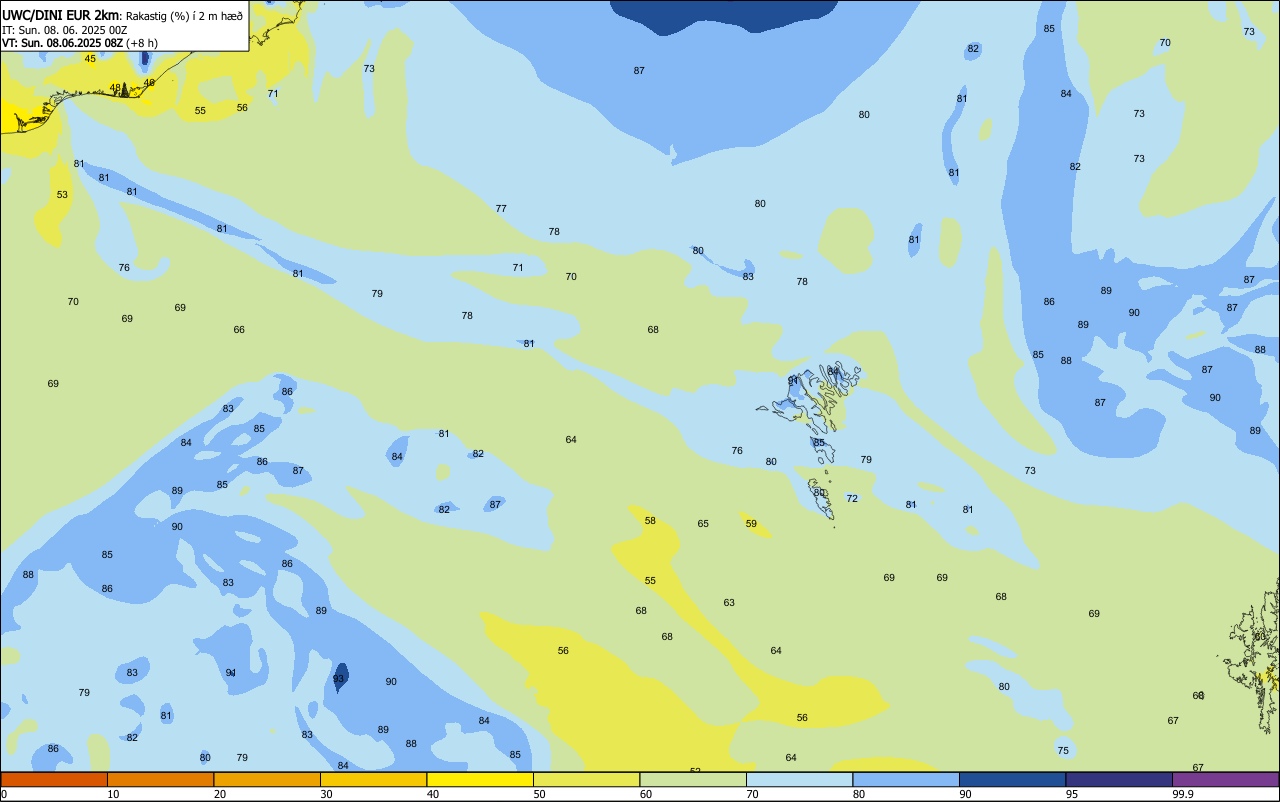Click the legend tick label "50"
The width and height of the screenshot is (1280, 802).
pos(539,794)
